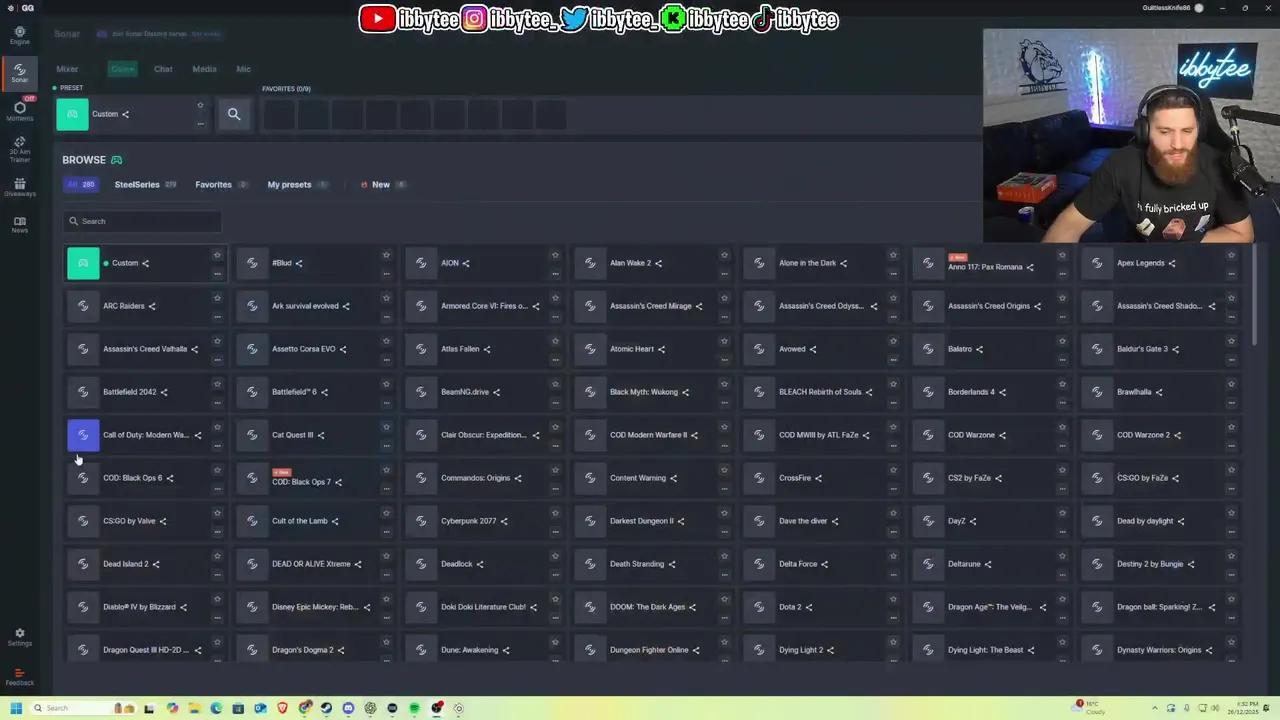
Task: Switch to the Chat tab
Action: coord(163,68)
